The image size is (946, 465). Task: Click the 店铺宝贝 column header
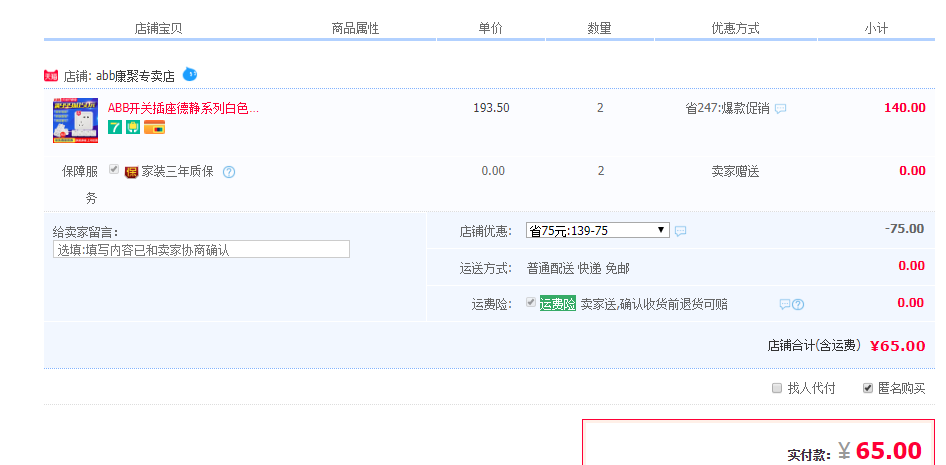point(158,28)
